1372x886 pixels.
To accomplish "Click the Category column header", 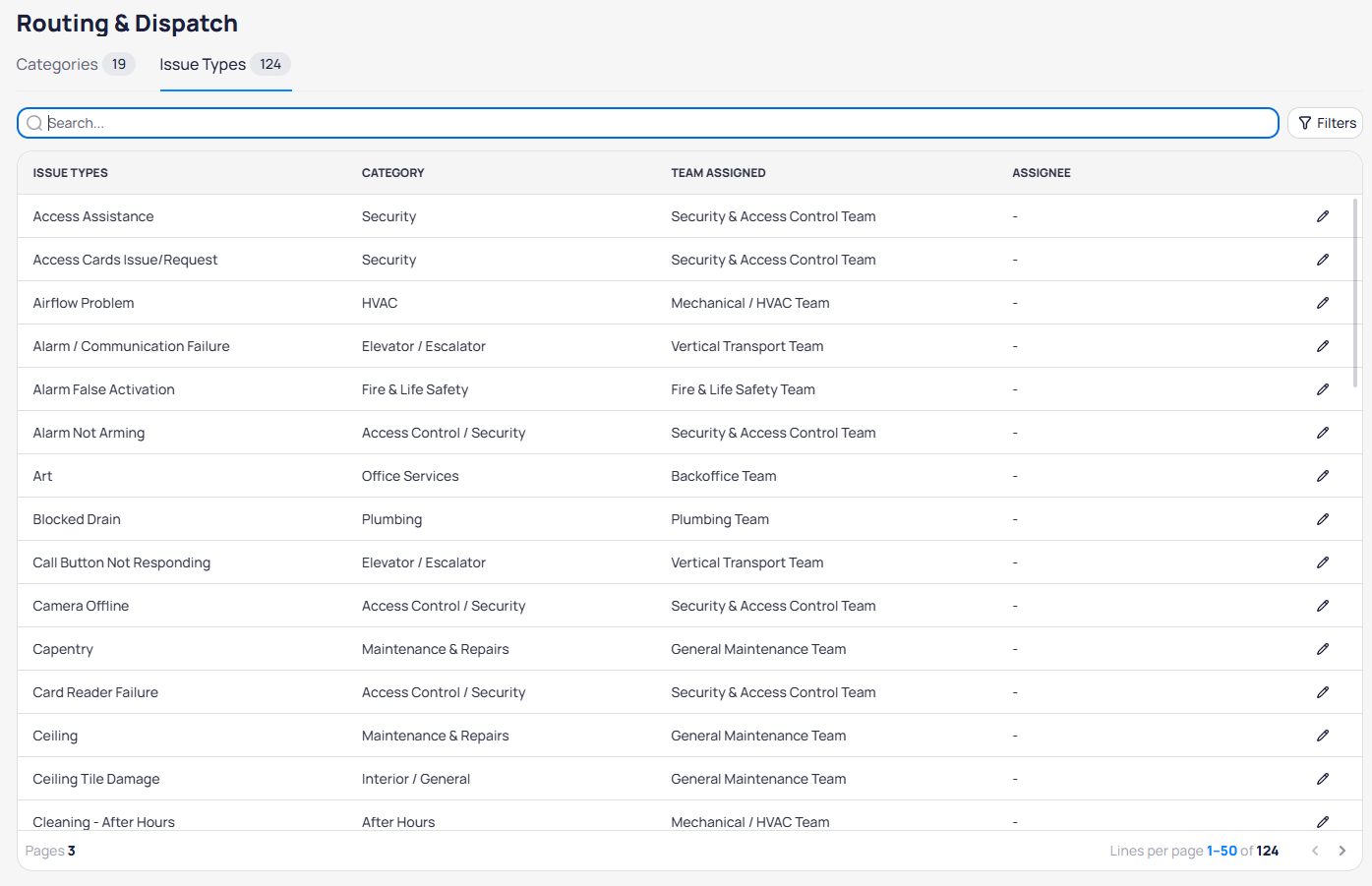I will pos(392,173).
